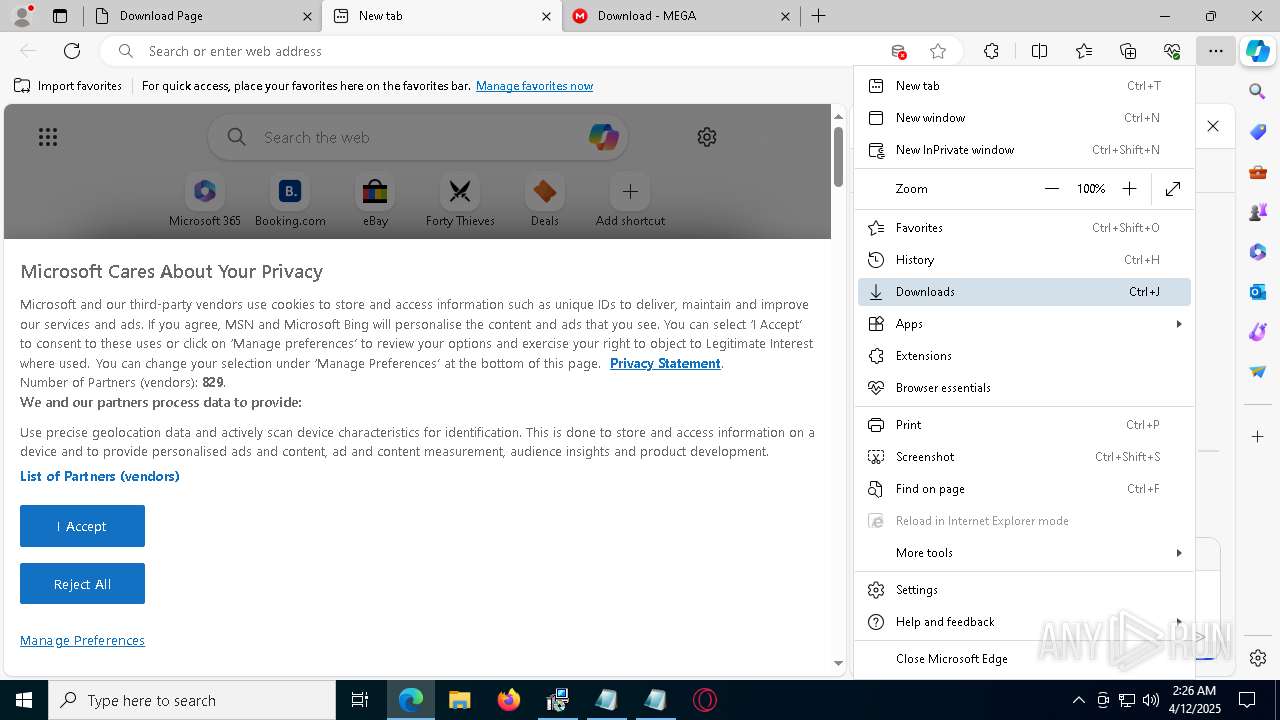
Task: Increase zoom with the plus button
Action: [1129, 189]
